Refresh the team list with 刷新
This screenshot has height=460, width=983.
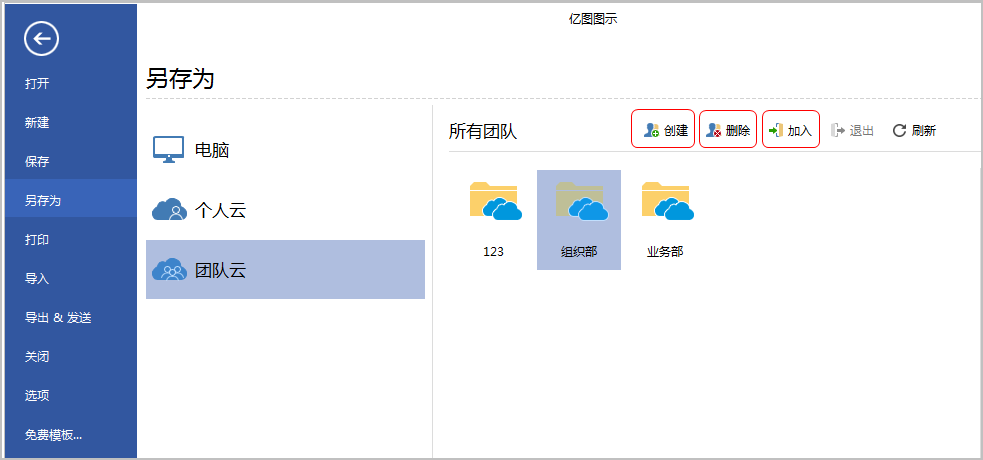click(x=914, y=130)
